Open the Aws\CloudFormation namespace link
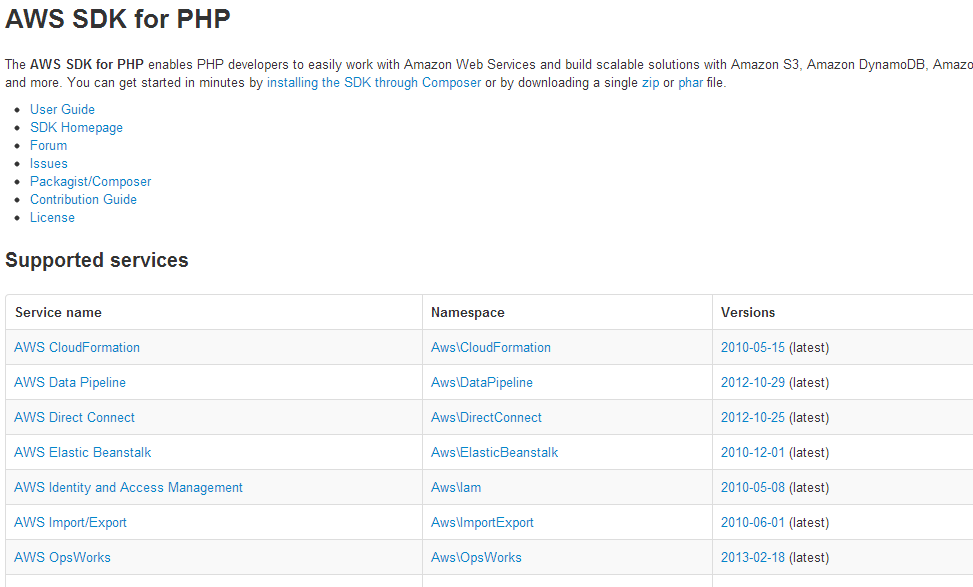The image size is (973, 587). pyautogui.click(x=490, y=347)
